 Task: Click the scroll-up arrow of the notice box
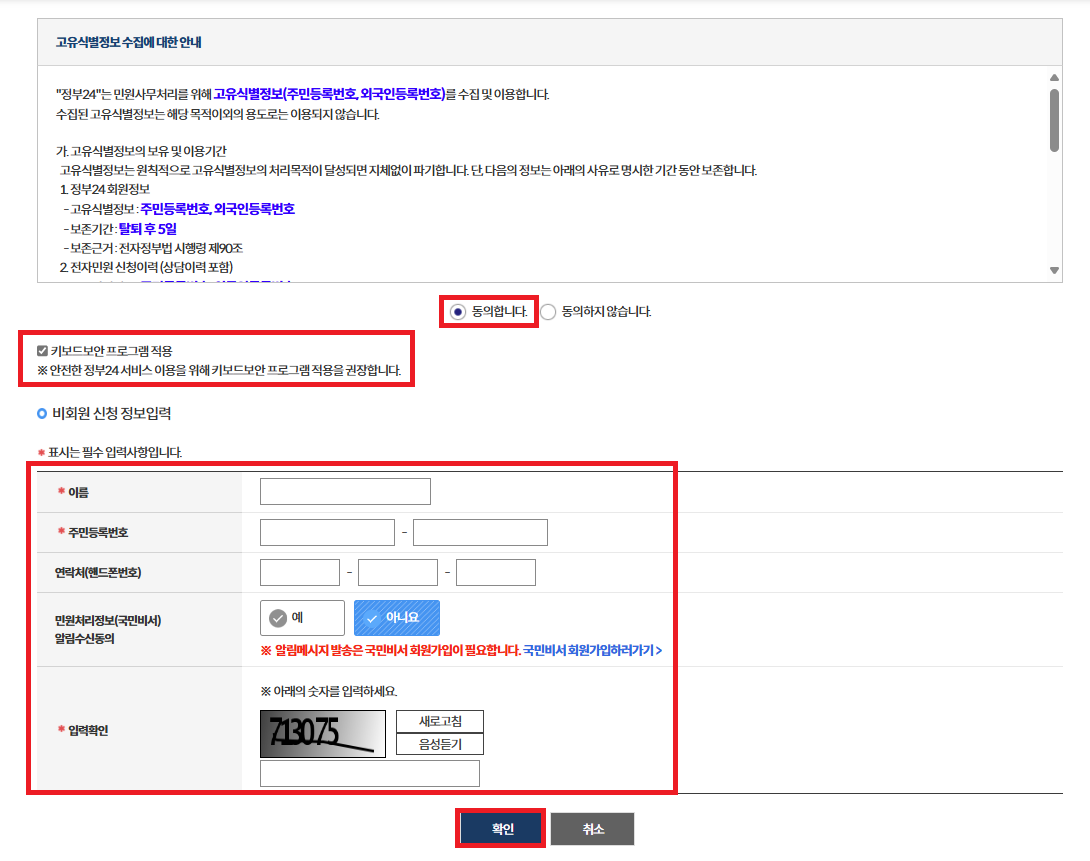click(1055, 77)
